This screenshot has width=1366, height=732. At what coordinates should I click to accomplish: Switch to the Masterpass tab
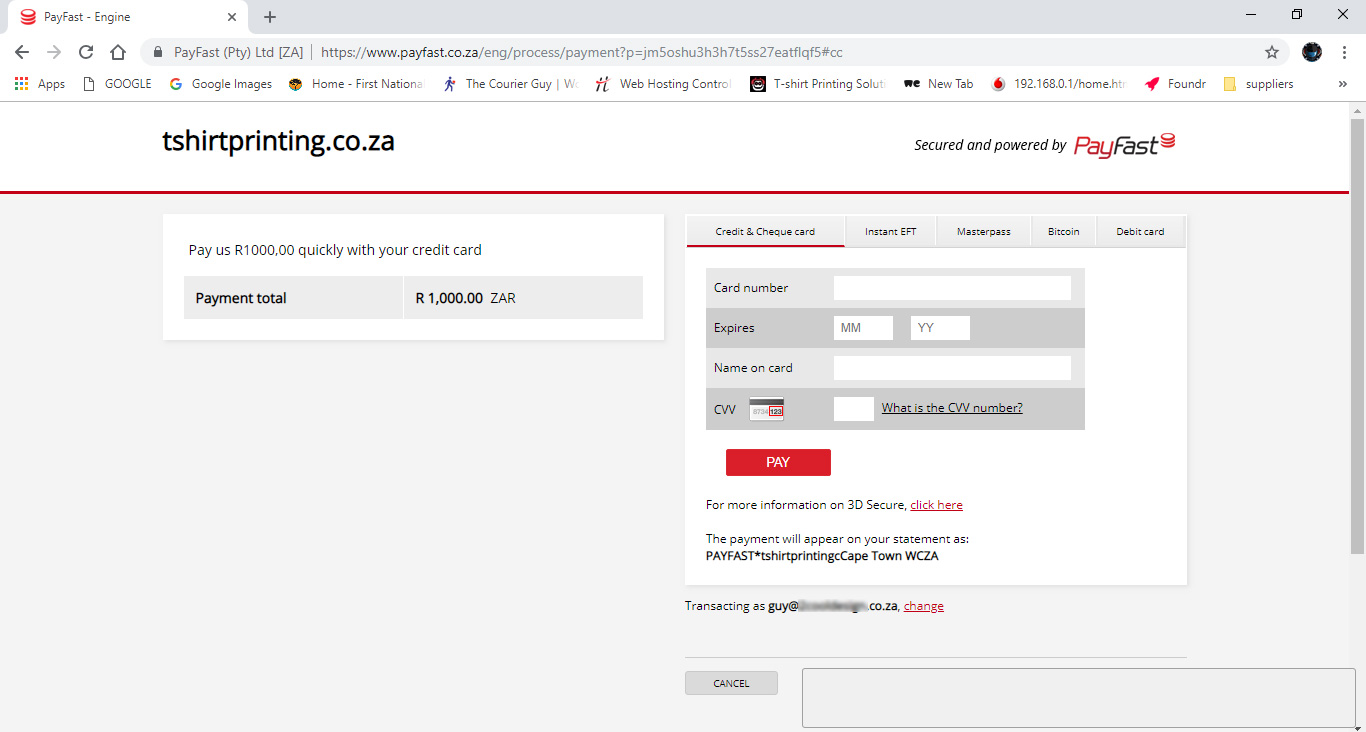tap(983, 231)
